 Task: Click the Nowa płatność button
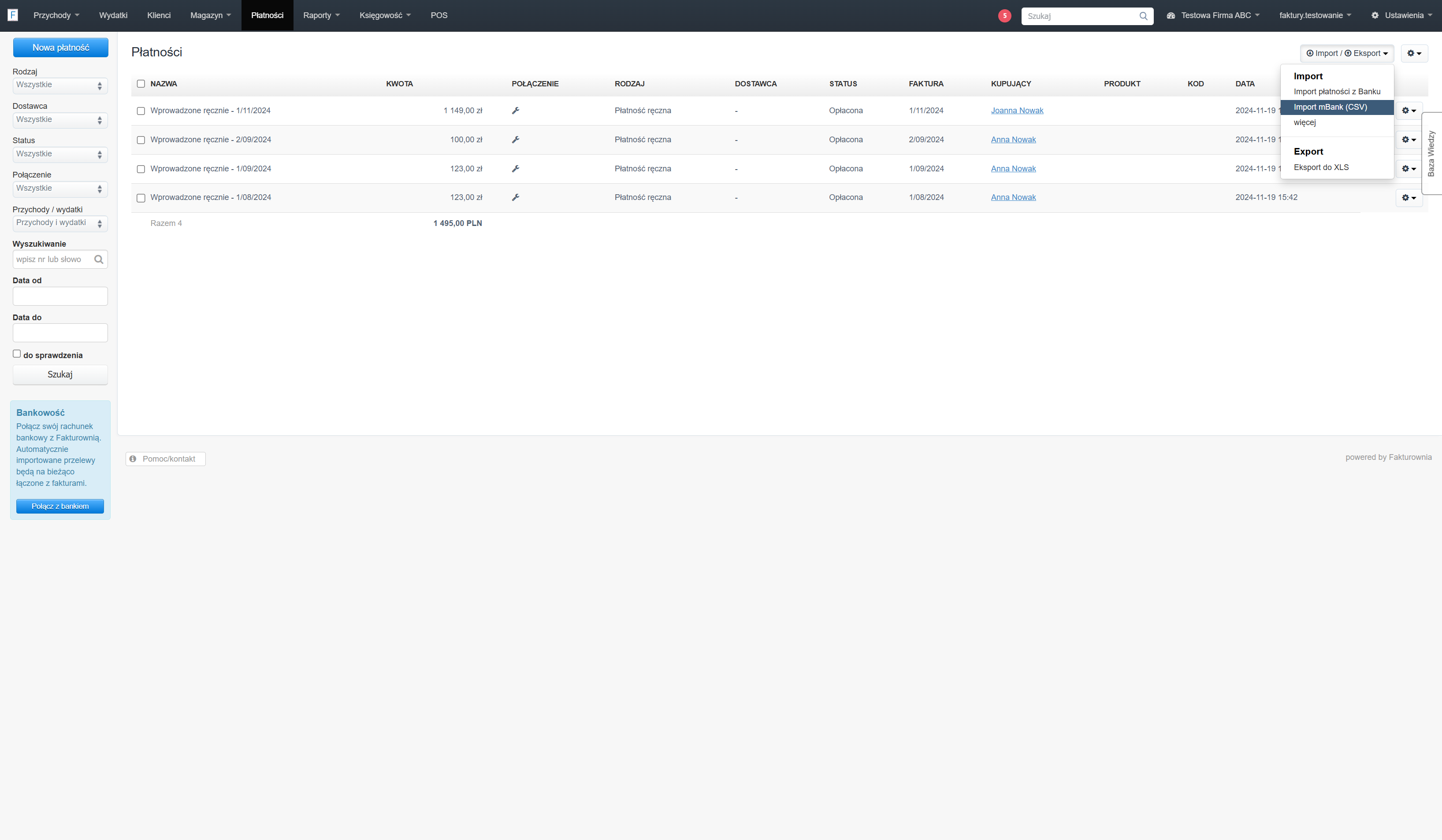[61, 48]
